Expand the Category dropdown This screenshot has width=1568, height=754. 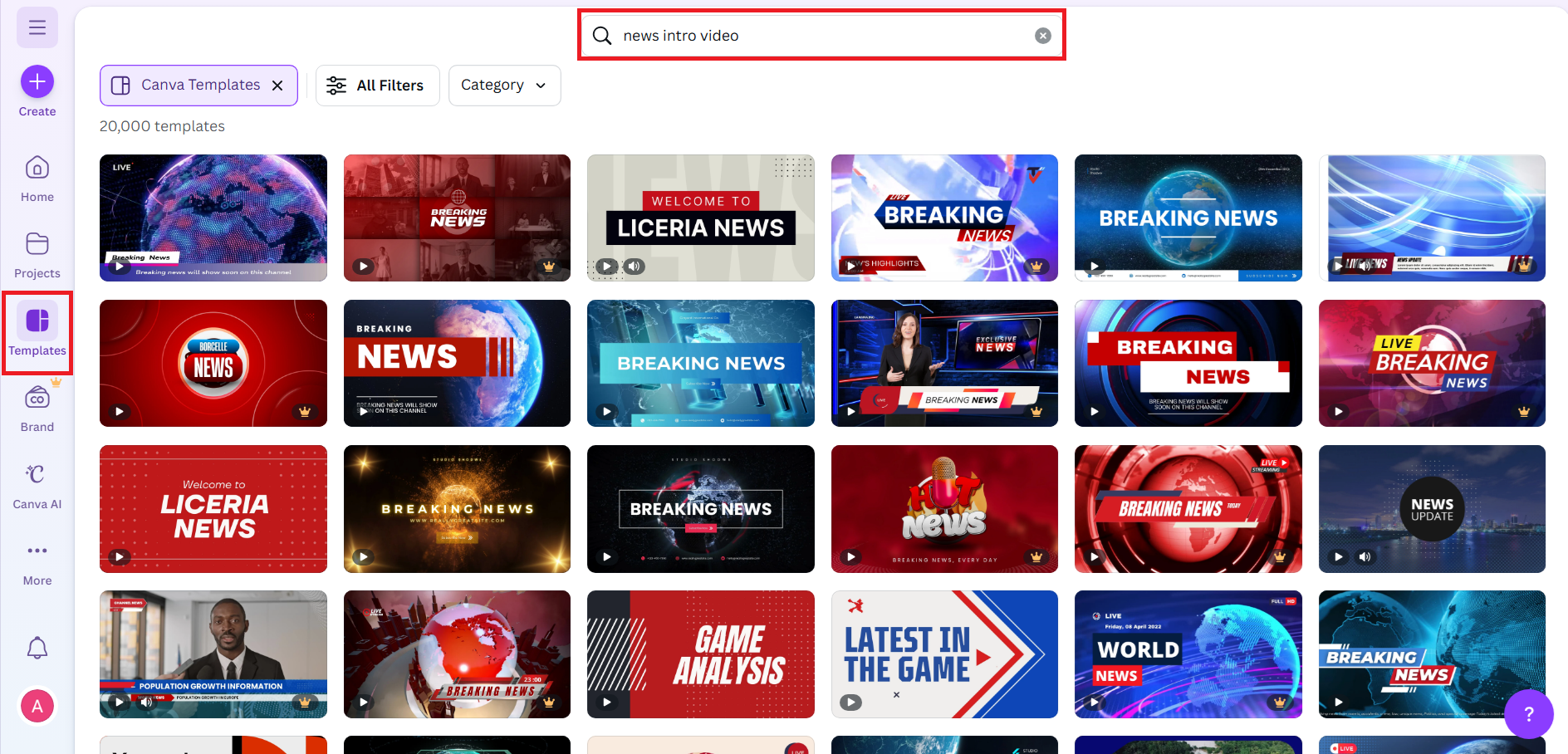point(505,86)
